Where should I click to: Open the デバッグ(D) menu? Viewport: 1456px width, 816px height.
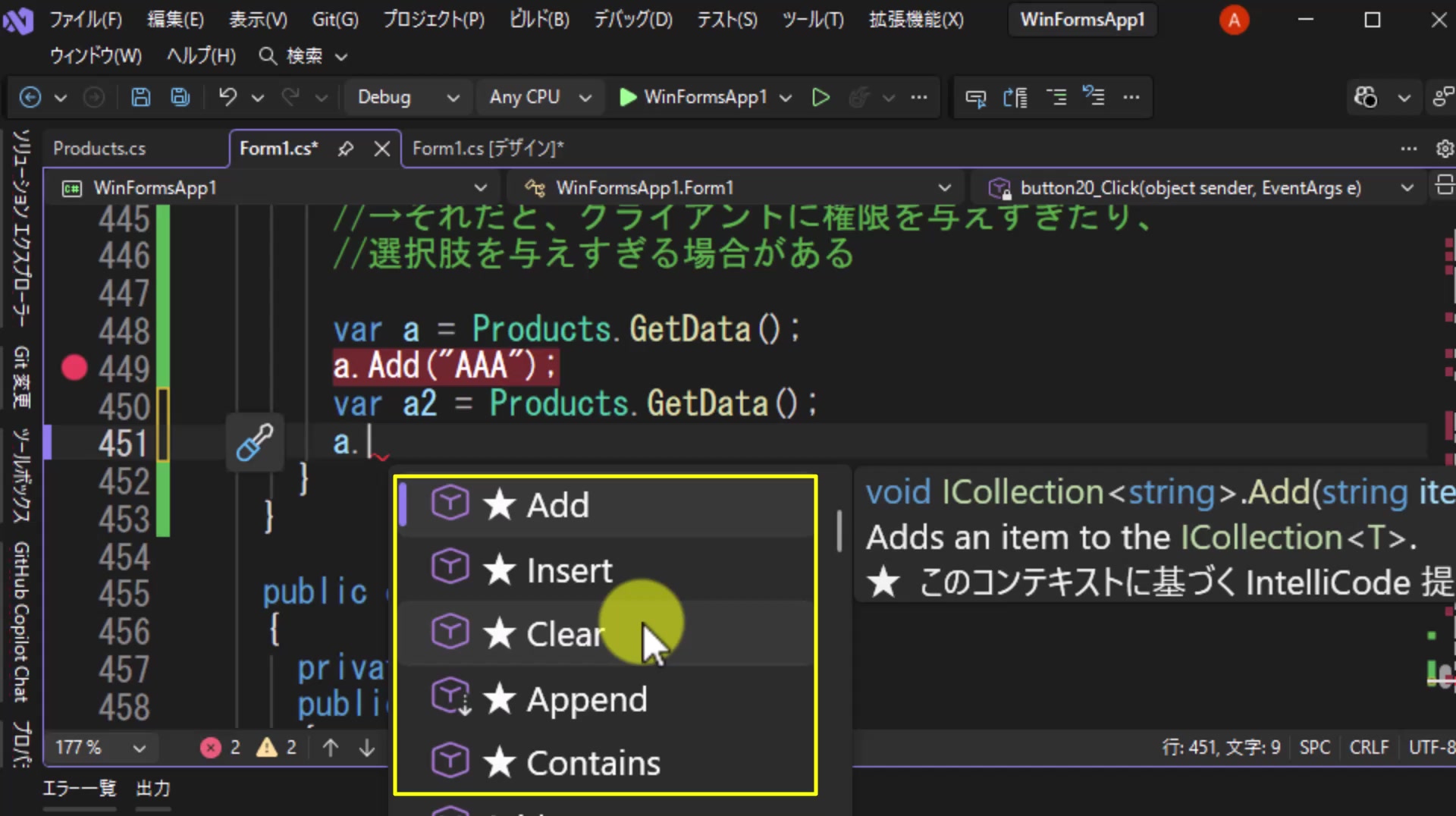[633, 20]
